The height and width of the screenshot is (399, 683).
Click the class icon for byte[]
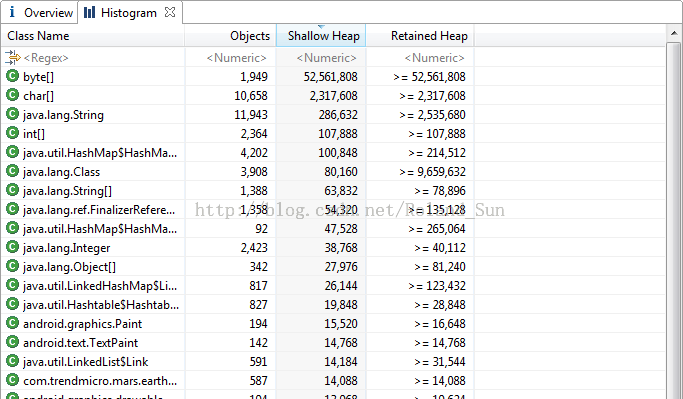(13, 76)
